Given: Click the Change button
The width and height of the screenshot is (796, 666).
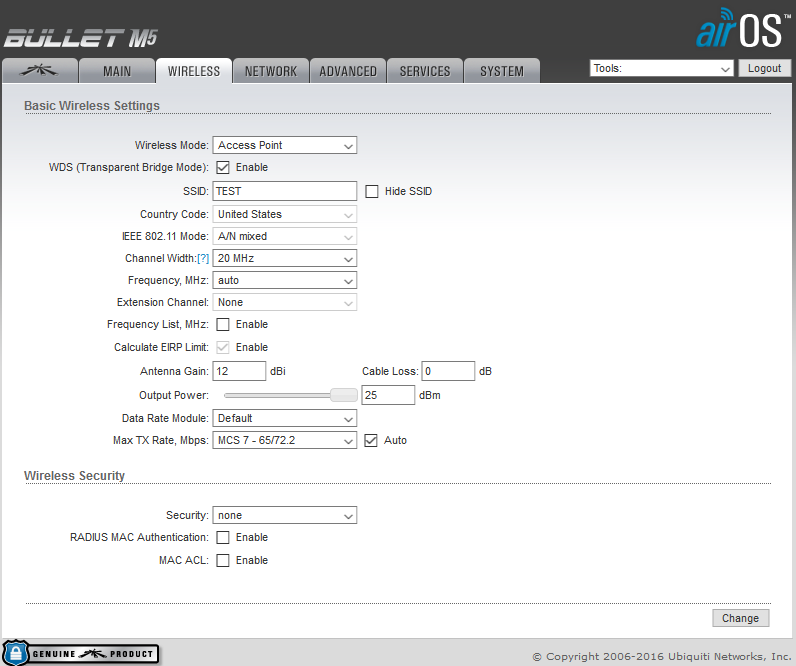Looking at the screenshot, I should click(741, 618).
